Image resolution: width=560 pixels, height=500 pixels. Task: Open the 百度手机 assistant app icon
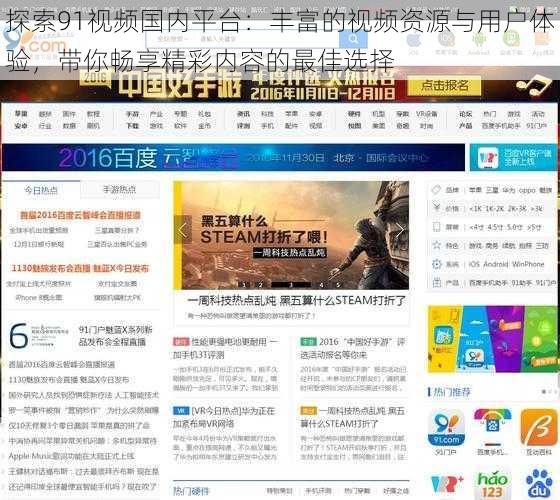click(x=492, y=428)
